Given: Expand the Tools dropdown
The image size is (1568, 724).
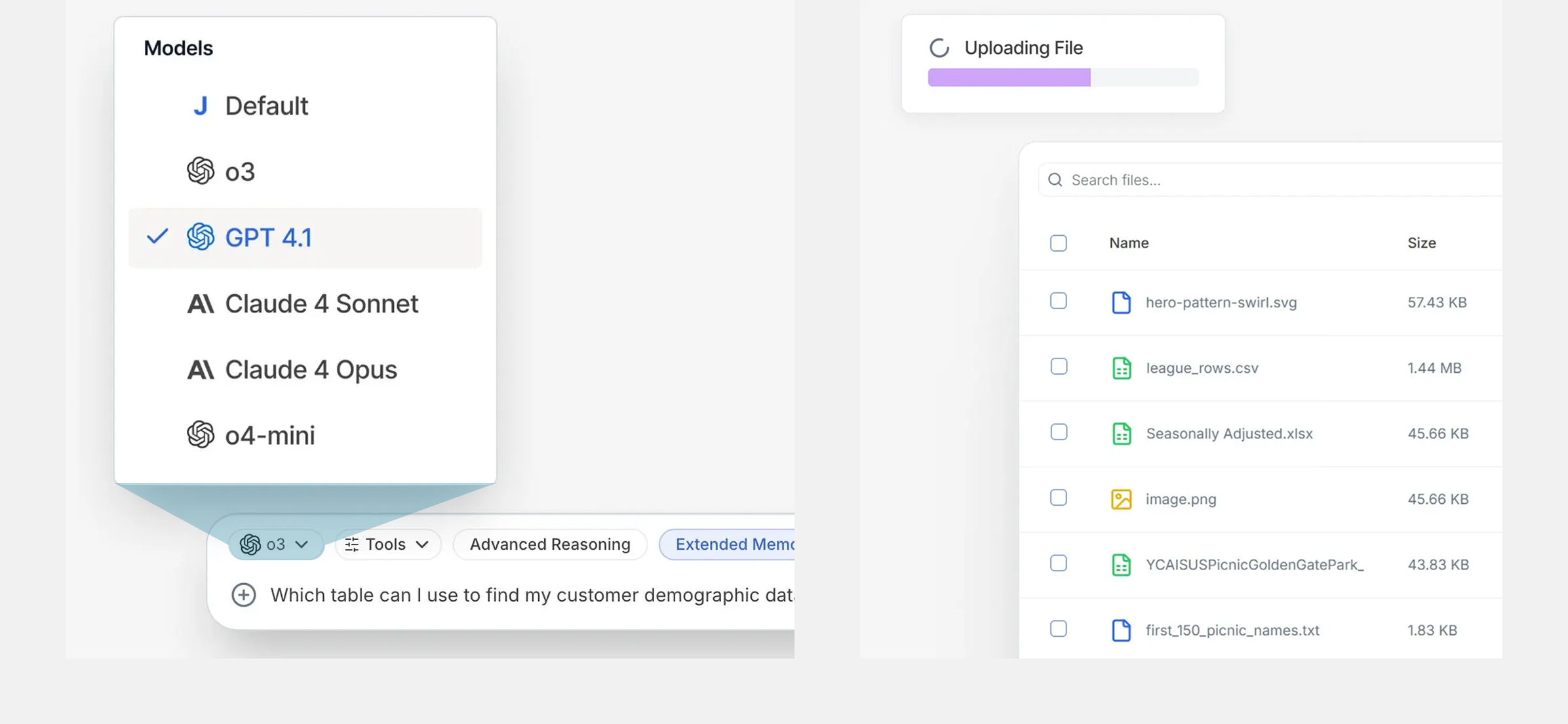Looking at the screenshot, I should (387, 544).
